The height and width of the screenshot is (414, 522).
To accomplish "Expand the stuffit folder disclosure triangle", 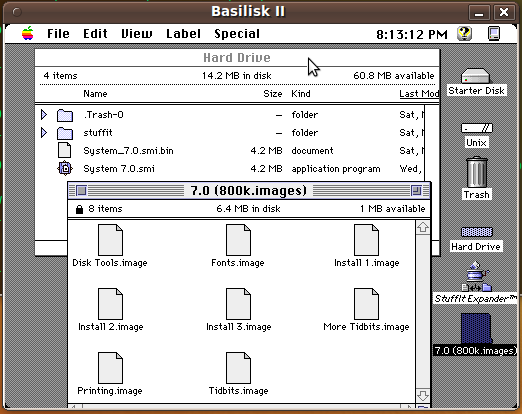I will click(44, 133).
